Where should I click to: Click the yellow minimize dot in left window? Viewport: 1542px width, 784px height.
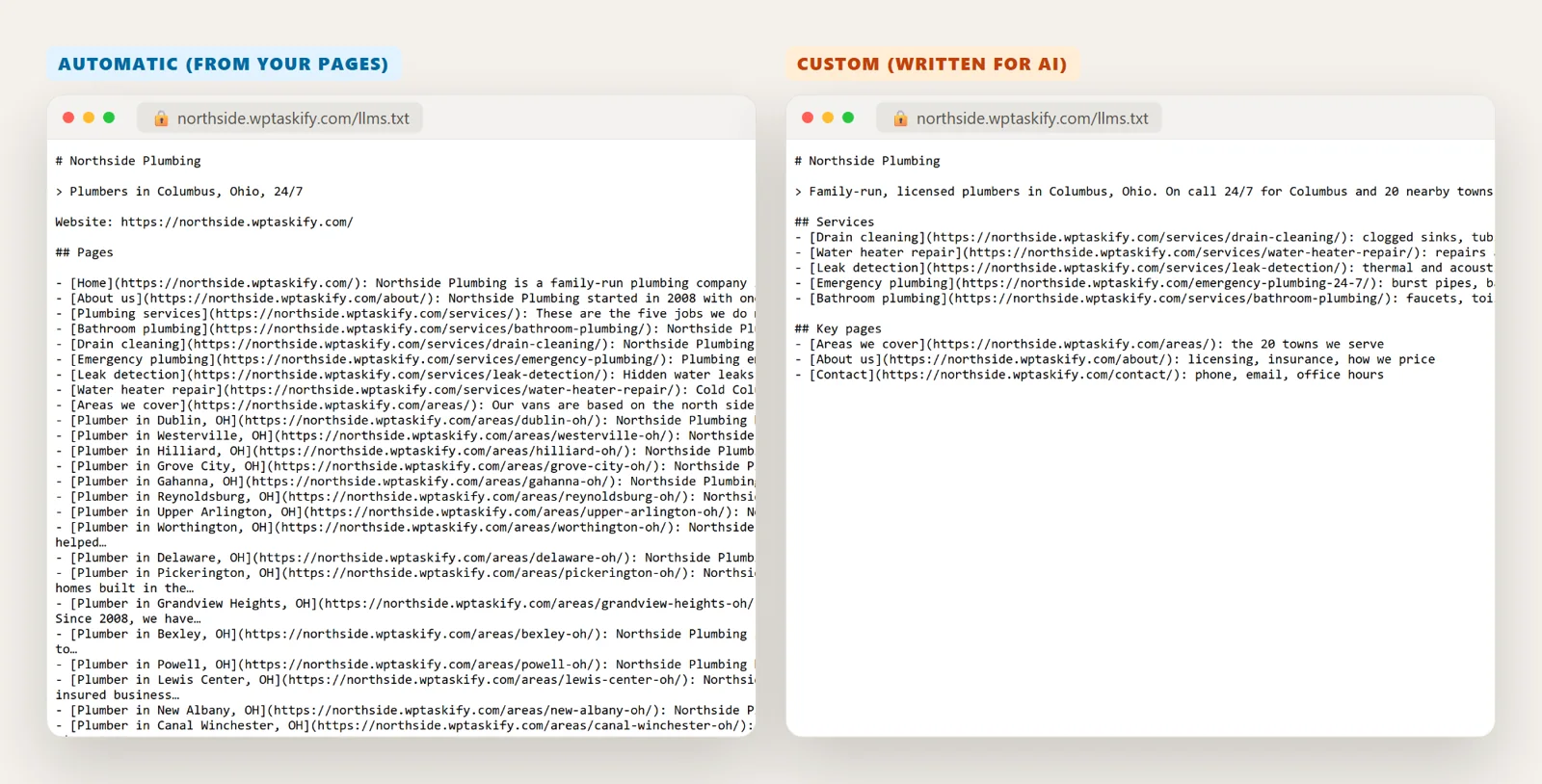(89, 118)
